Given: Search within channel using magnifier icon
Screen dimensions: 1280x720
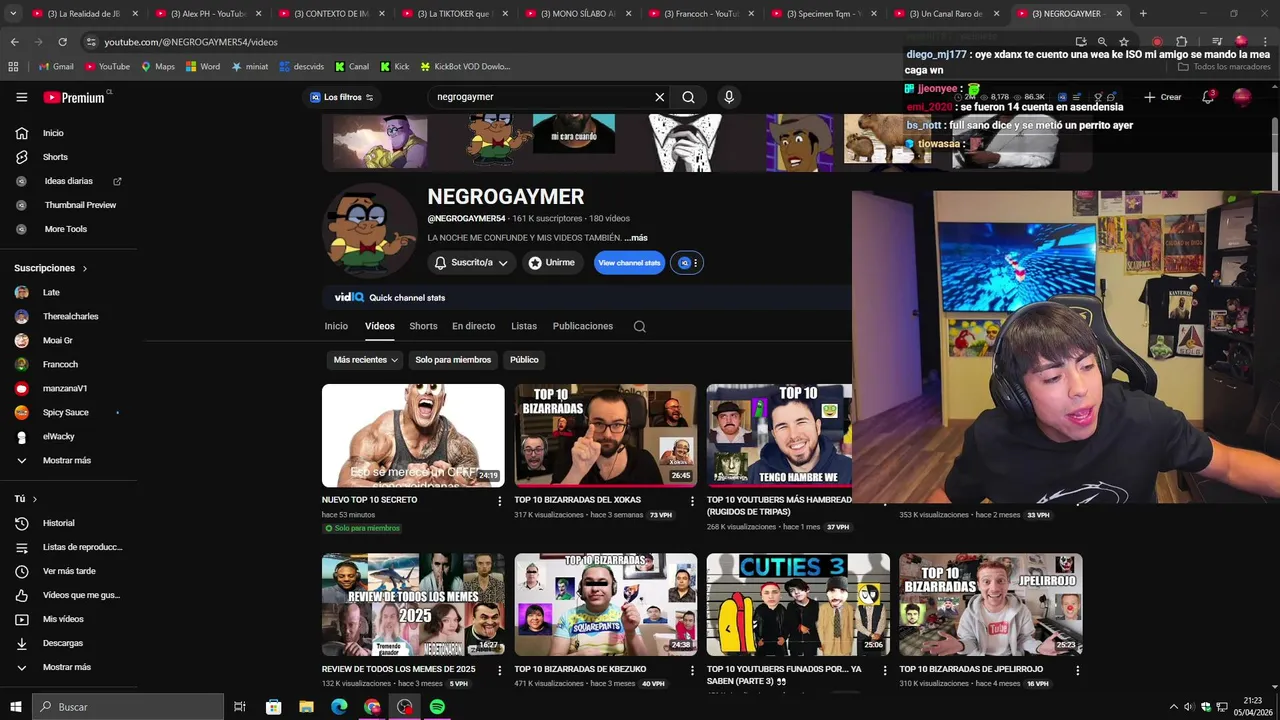Looking at the screenshot, I should click(x=640, y=326).
